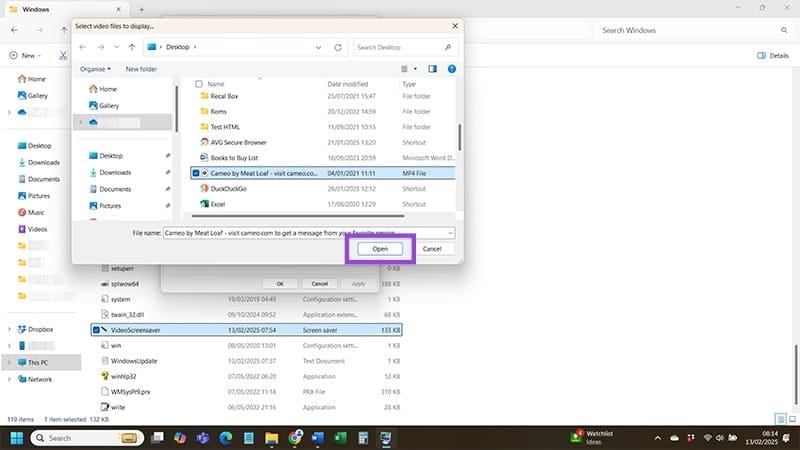Click the Search Desktop input field
The width and height of the screenshot is (800, 450).
click(x=400, y=47)
